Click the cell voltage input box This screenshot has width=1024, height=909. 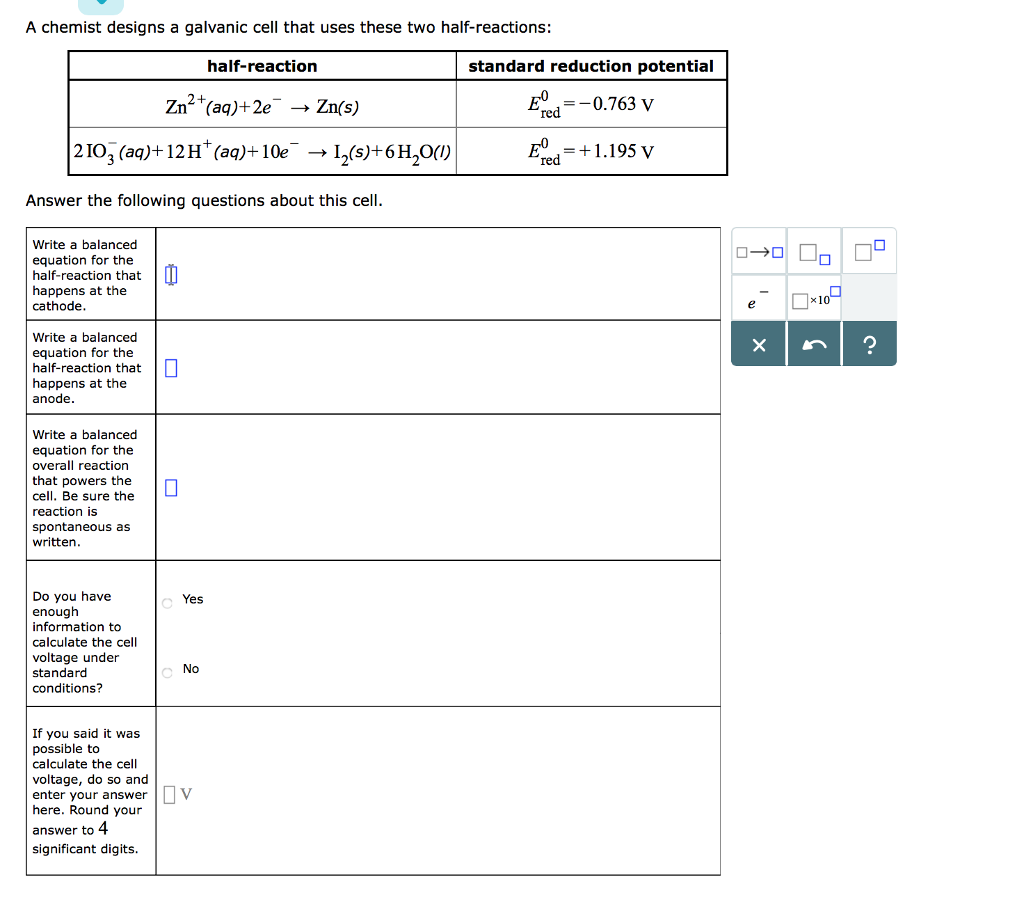169,795
